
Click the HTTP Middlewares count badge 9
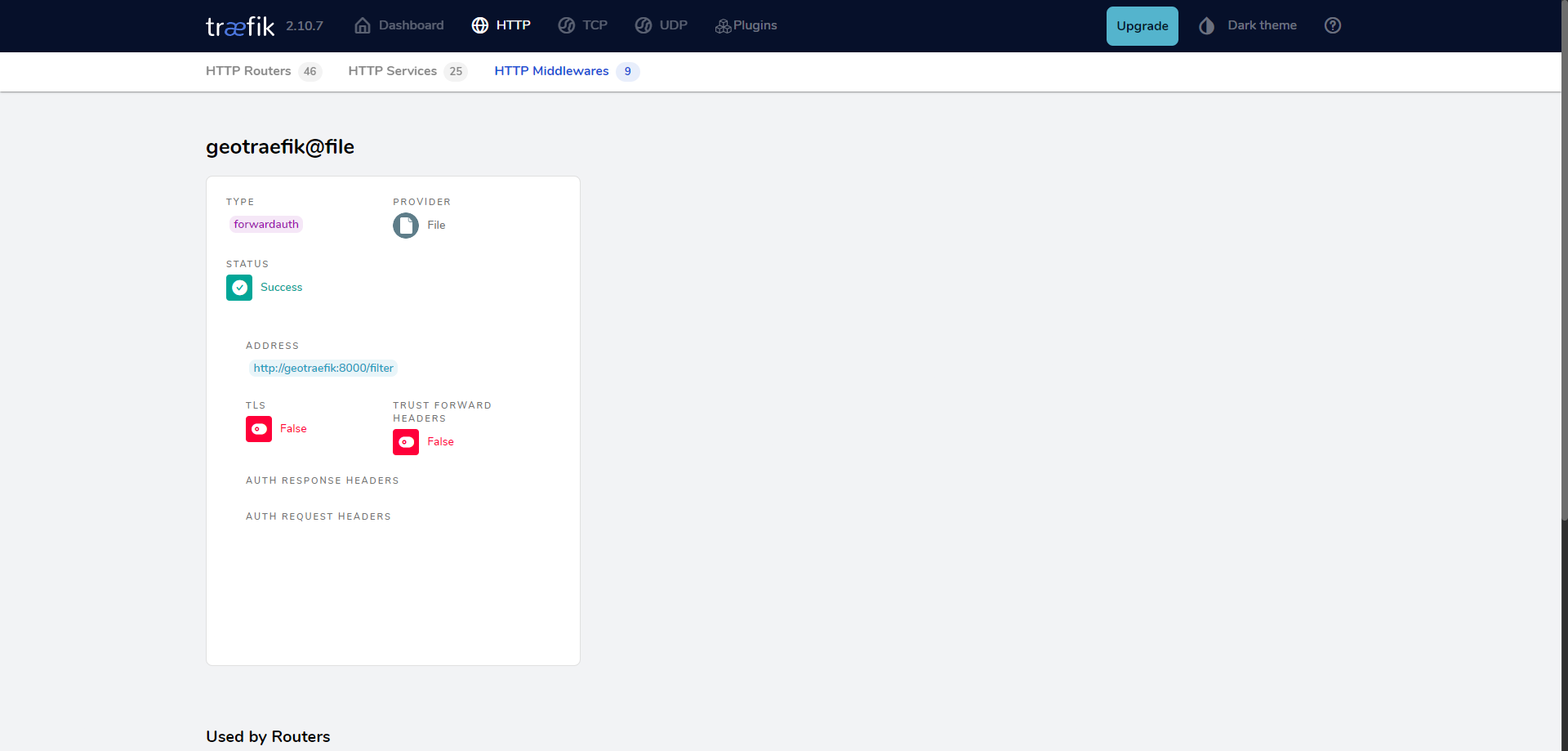pos(627,72)
